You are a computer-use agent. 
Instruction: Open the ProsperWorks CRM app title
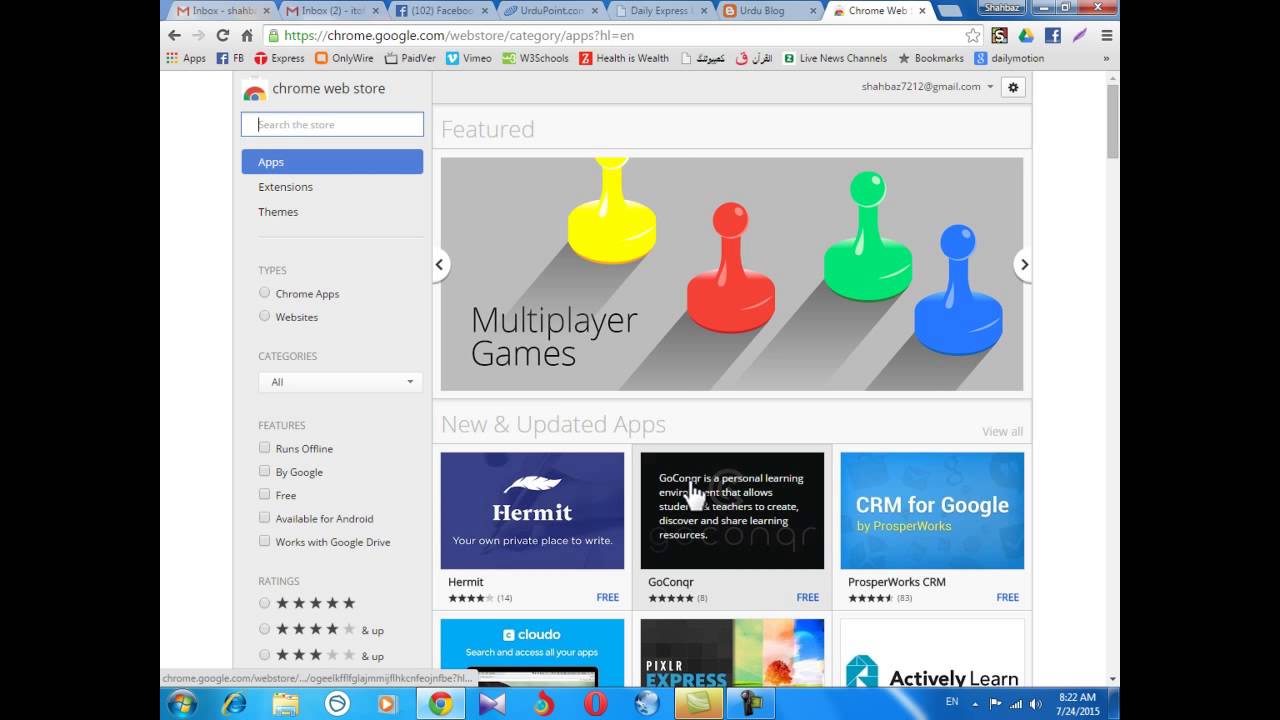[897, 582]
